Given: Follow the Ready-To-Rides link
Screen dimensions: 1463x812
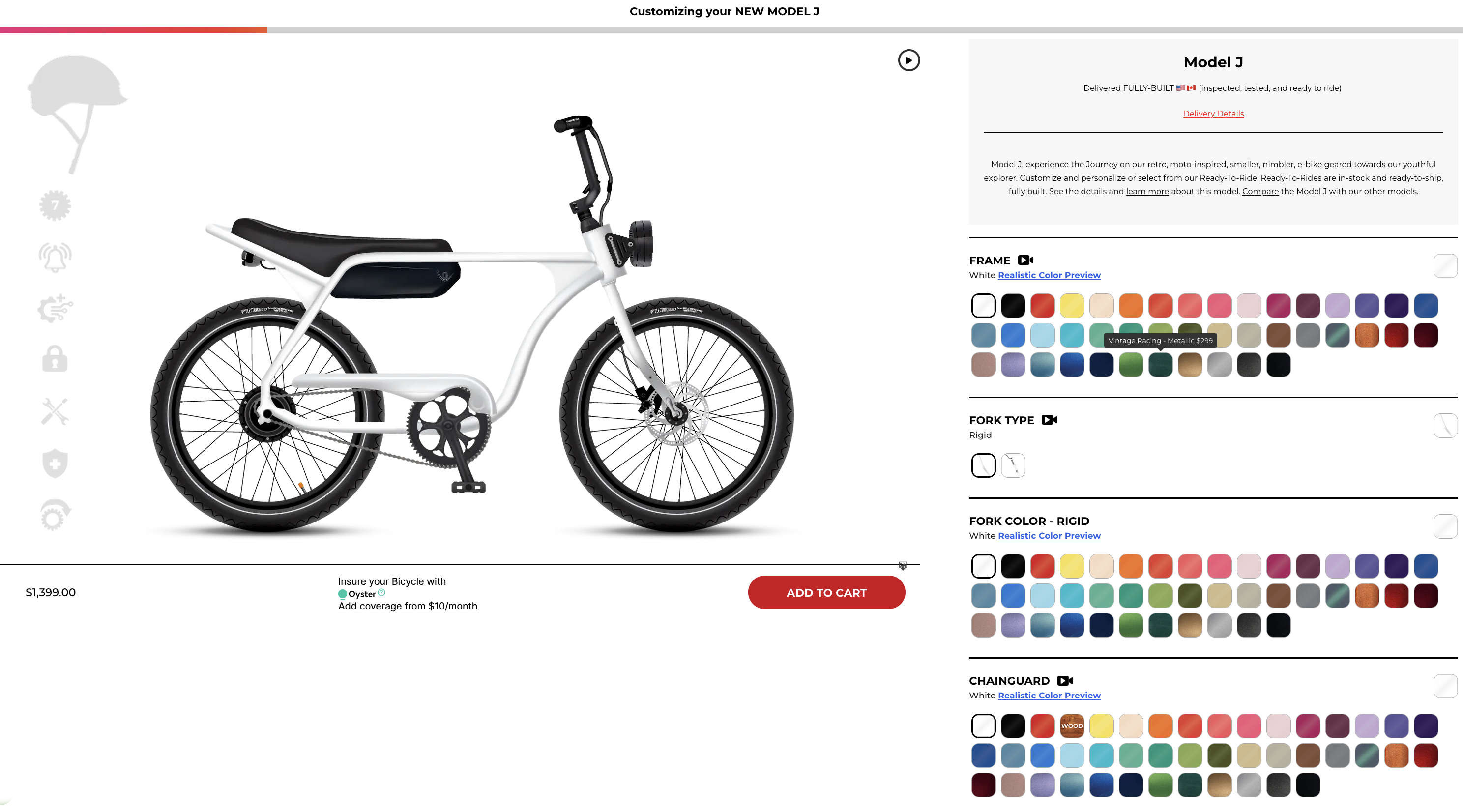Looking at the screenshot, I should 1291,178.
